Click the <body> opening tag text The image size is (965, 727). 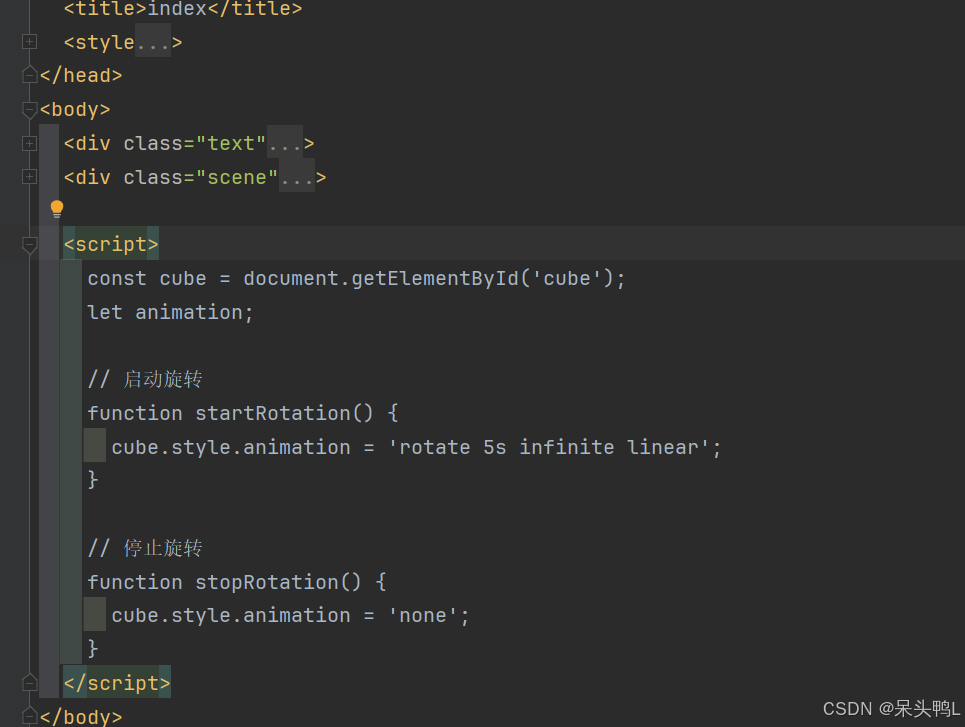[75, 109]
